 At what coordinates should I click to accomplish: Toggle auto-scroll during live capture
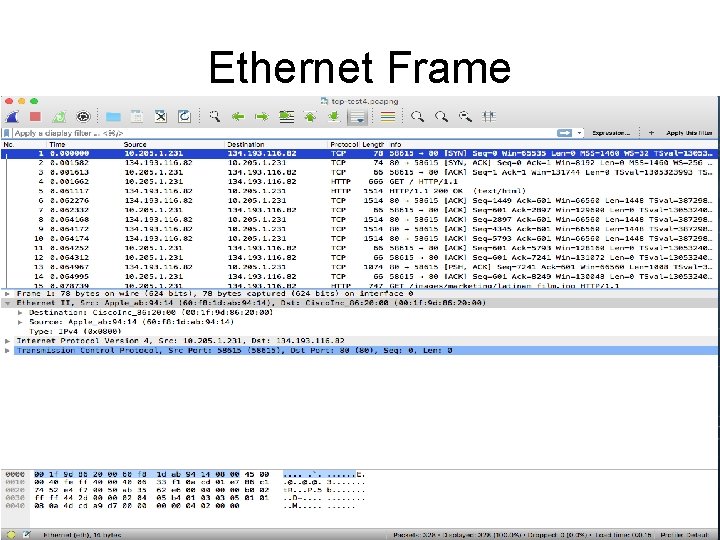click(x=358, y=117)
